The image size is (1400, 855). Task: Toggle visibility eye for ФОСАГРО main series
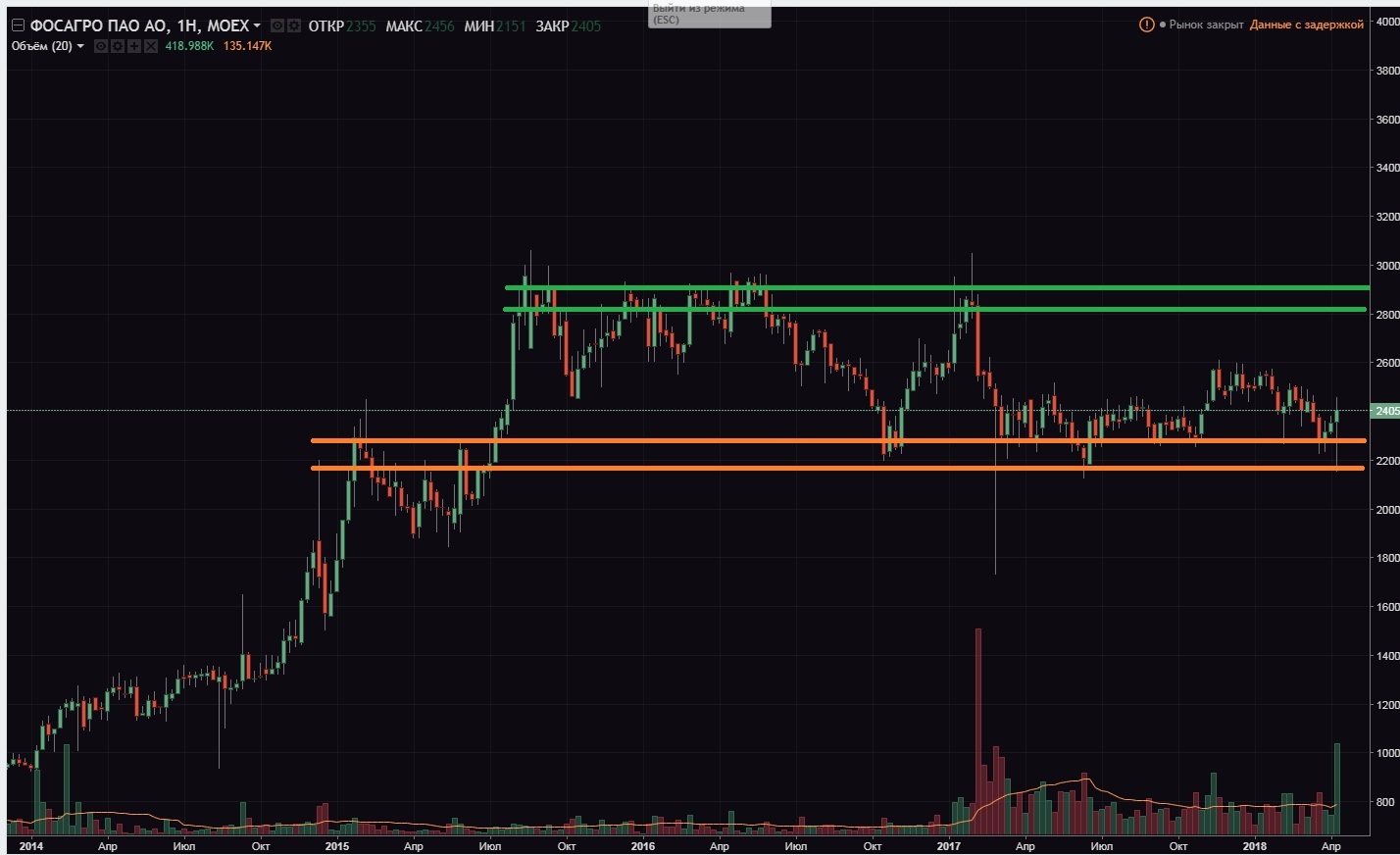pos(277,25)
